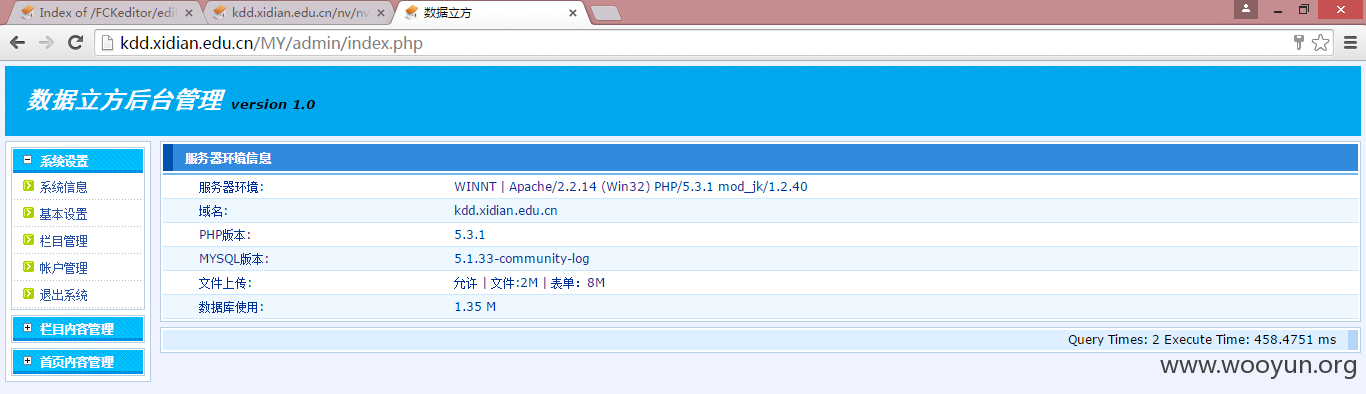Viewport: 1366px width, 394px height.
Task: Bookmark this page with the star icon
Action: pyautogui.click(x=1320, y=43)
